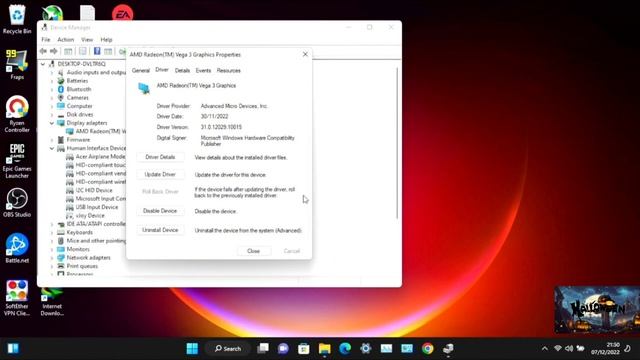Open Task View from the taskbar
640x360 pixels.
263,348
